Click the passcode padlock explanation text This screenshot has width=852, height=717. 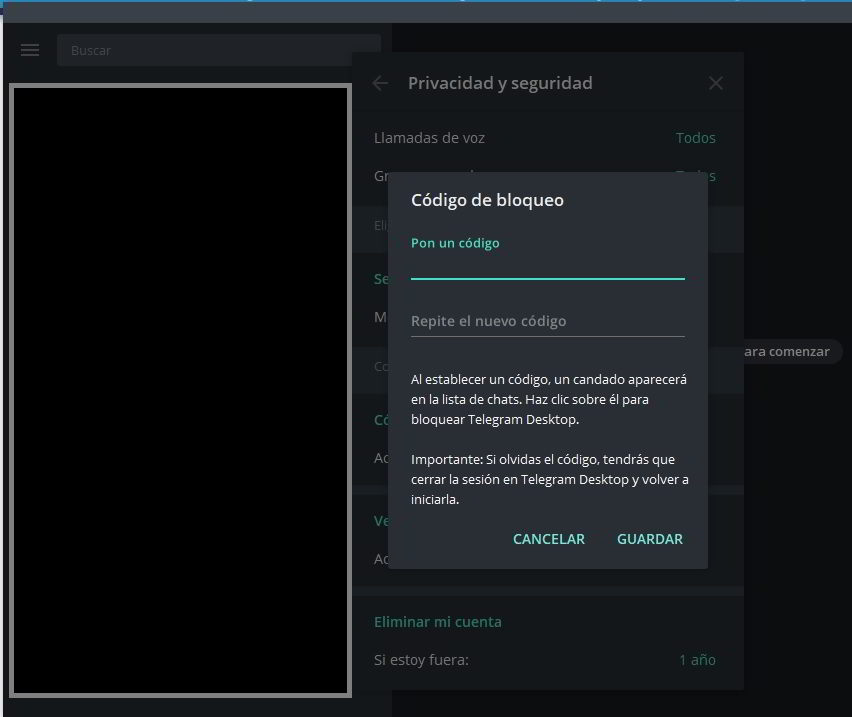point(548,400)
